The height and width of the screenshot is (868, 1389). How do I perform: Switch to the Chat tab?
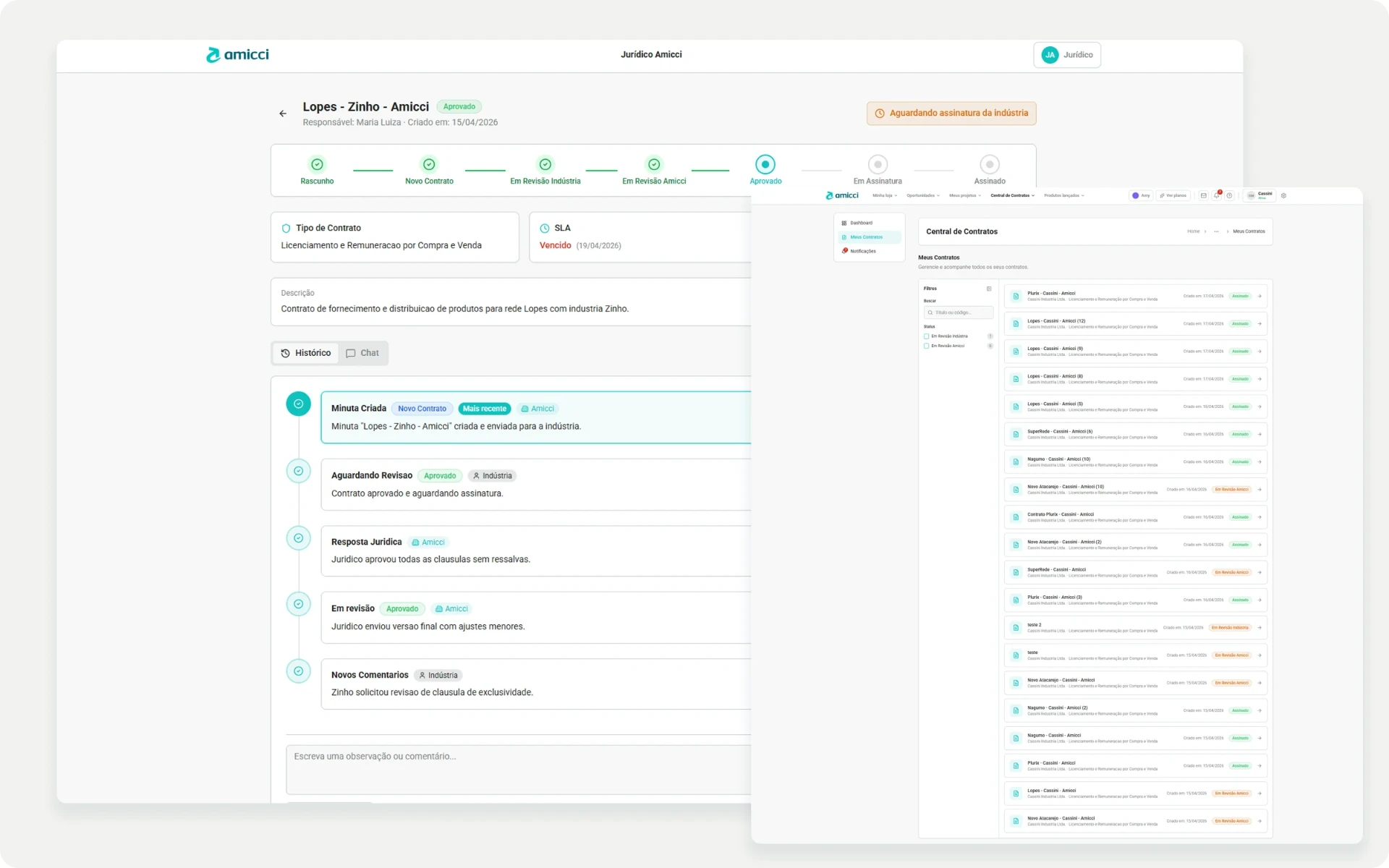362,353
